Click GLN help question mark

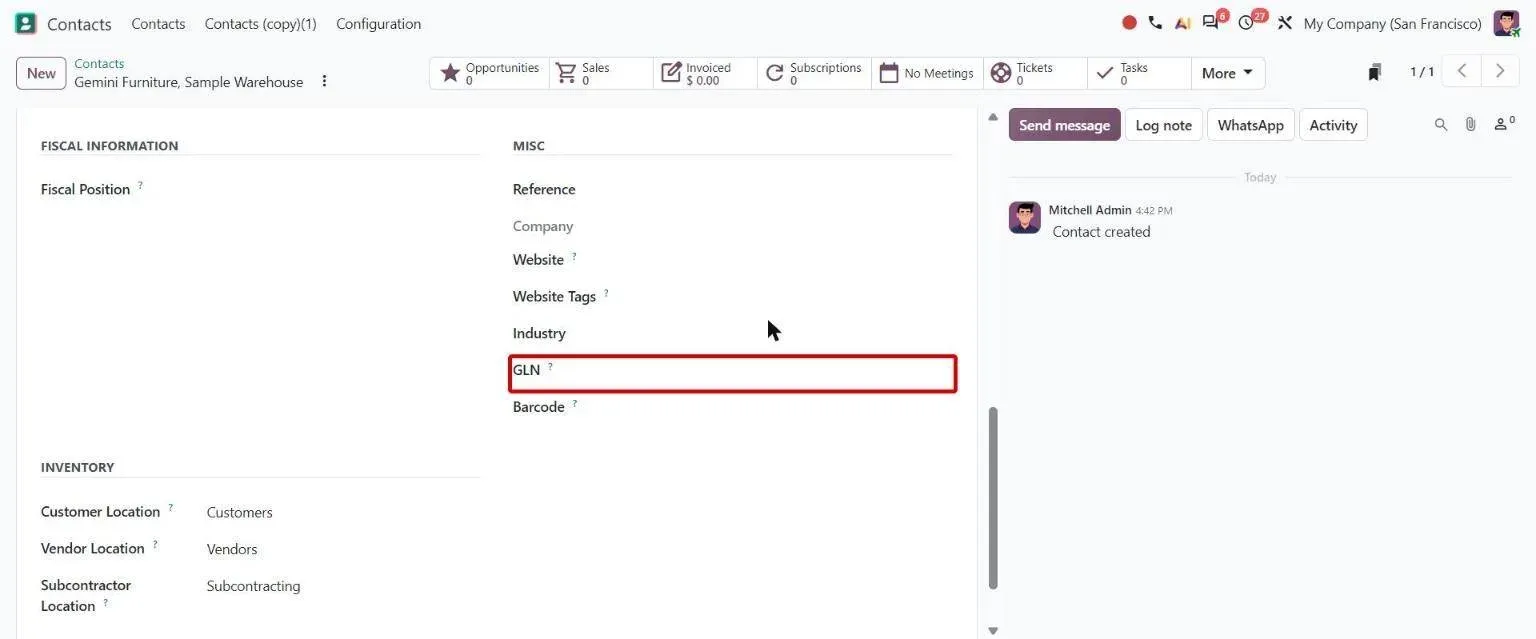click(550, 366)
